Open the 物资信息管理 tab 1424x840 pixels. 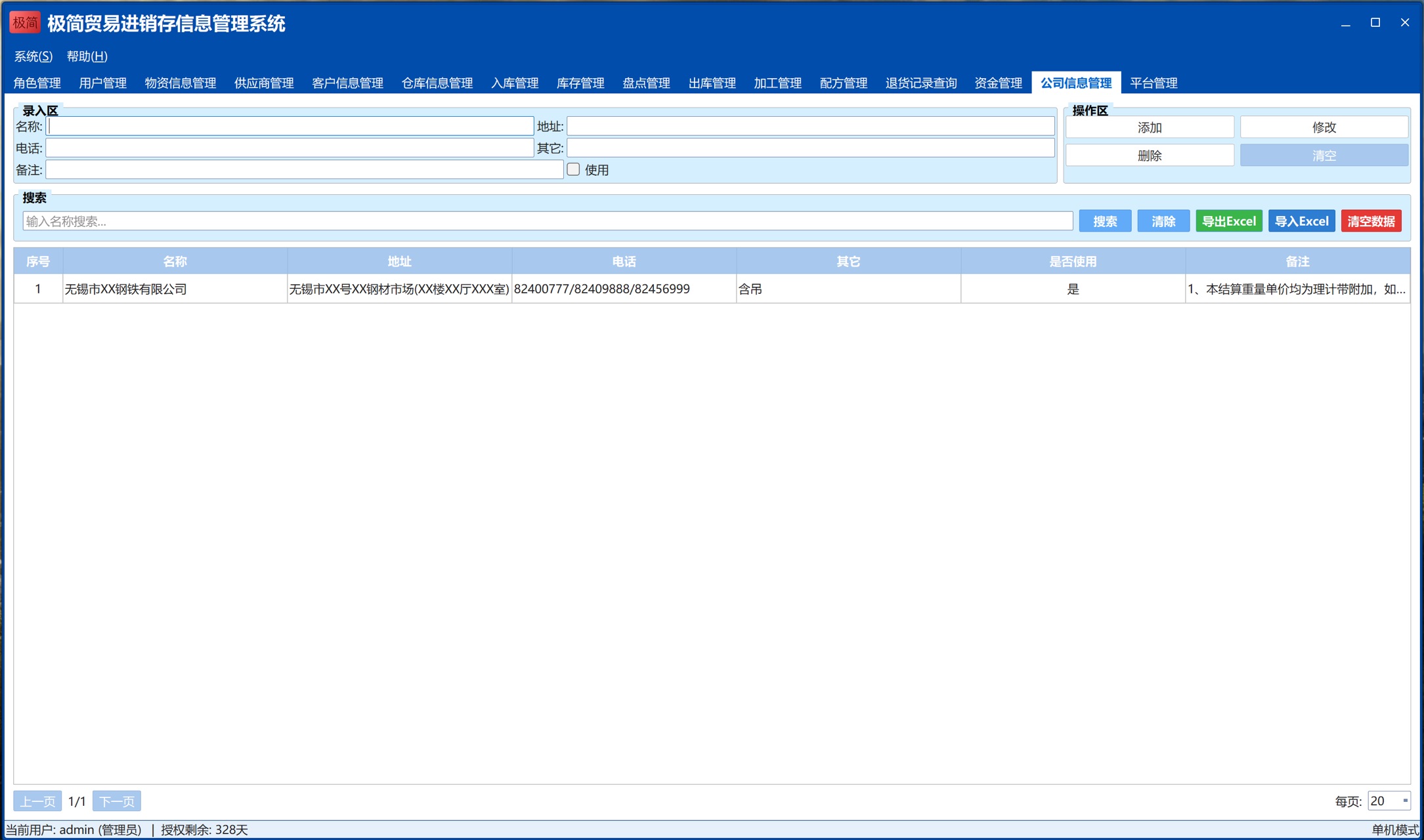[181, 83]
